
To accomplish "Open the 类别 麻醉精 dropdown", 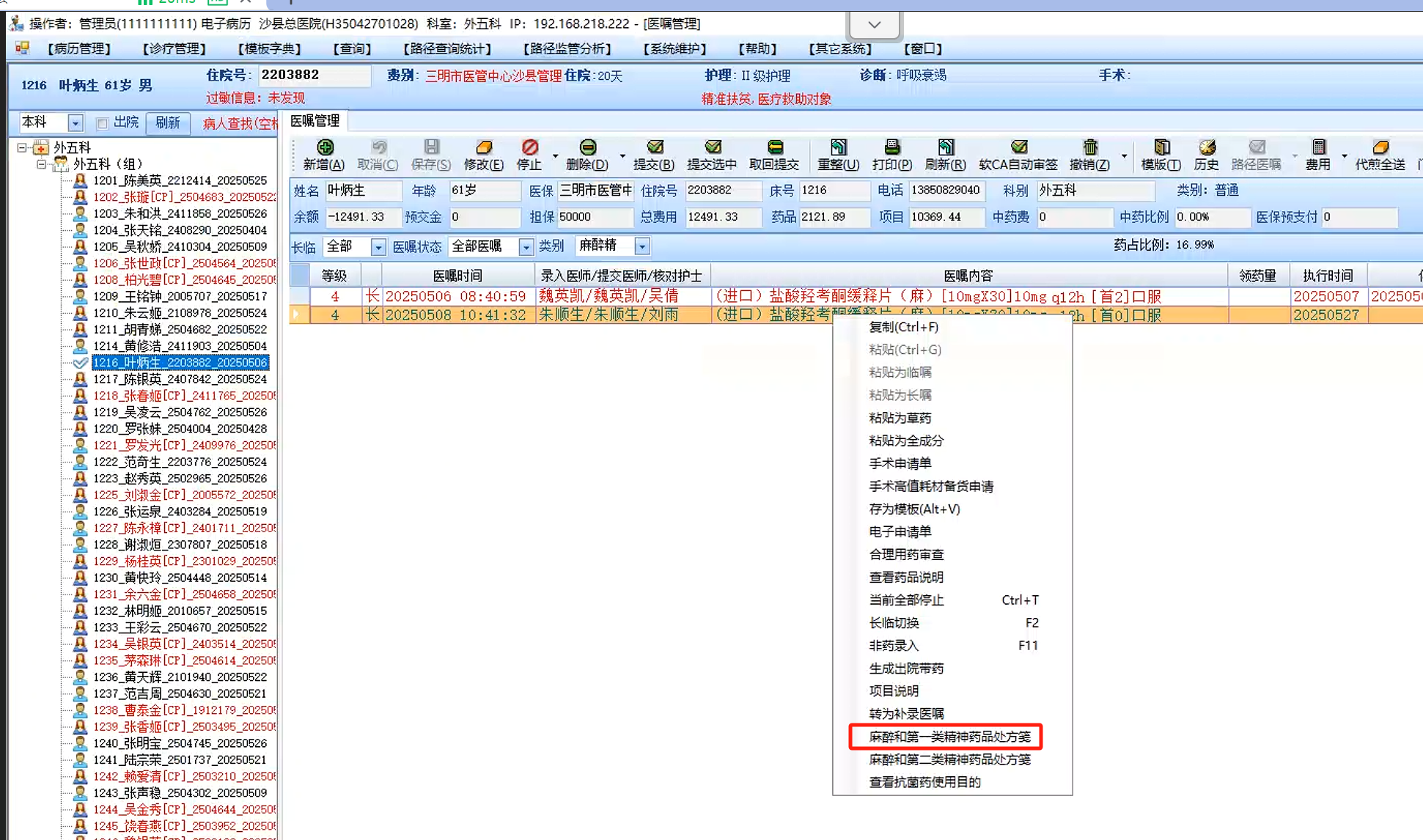I will pos(641,246).
